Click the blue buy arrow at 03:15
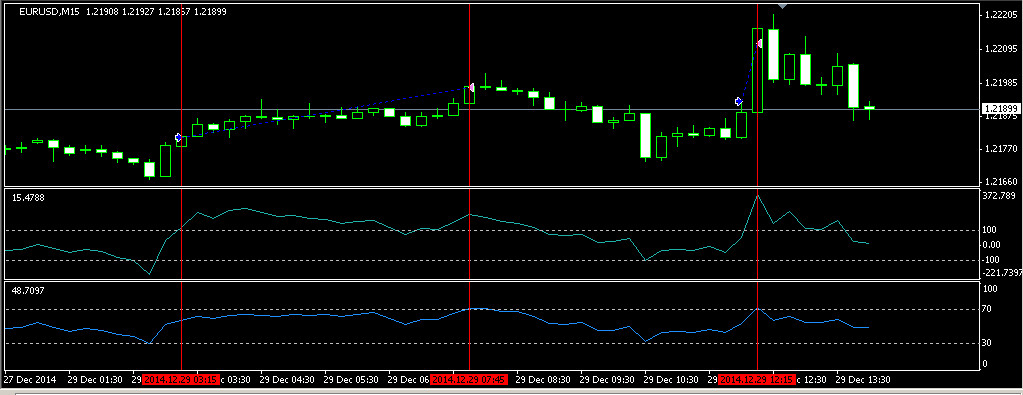Viewport: 1023px width, 395px height. (x=178, y=138)
